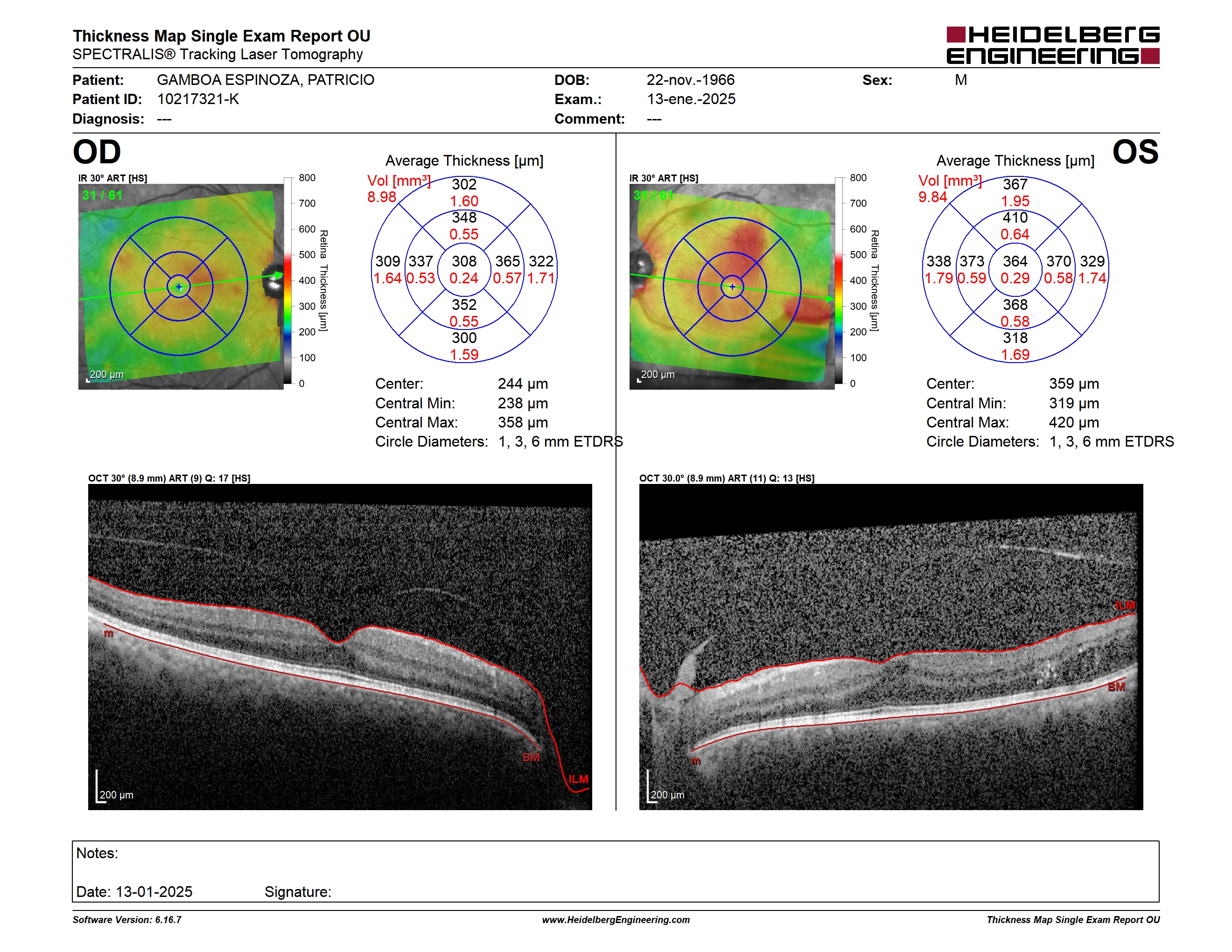Image resolution: width=1232 pixels, height=952 pixels.
Task: Click OS inner superior thickness 410
Action: pyautogui.click(x=1015, y=217)
